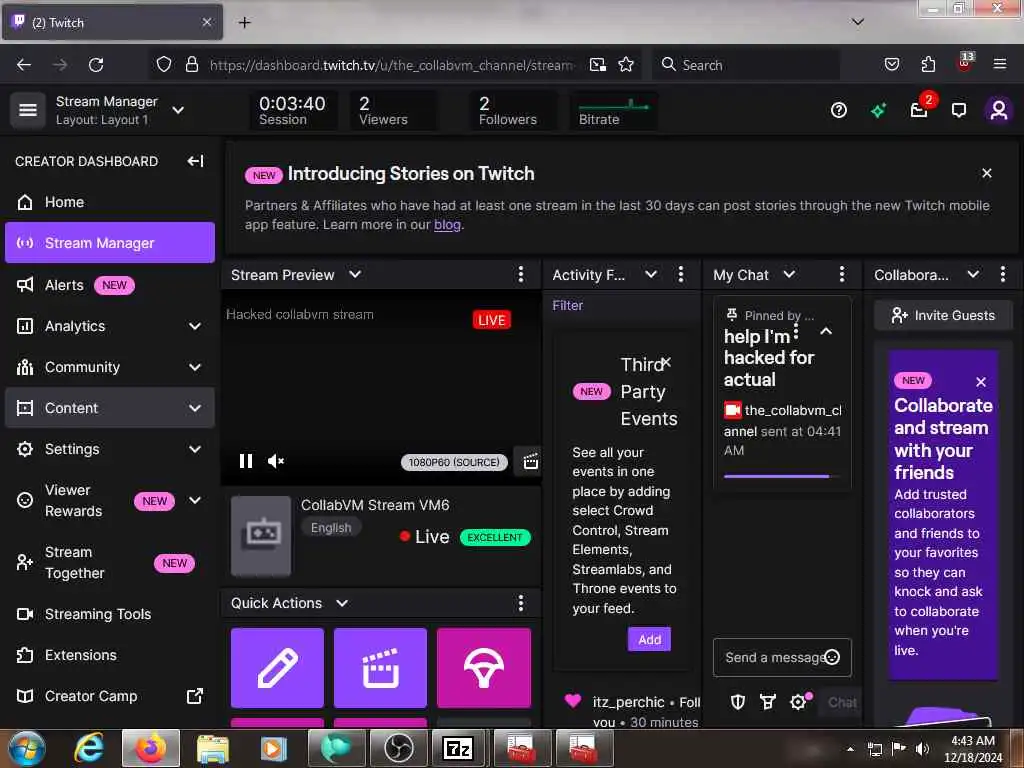
Task: Open the user profile avatar icon
Action: tap(999, 110)
